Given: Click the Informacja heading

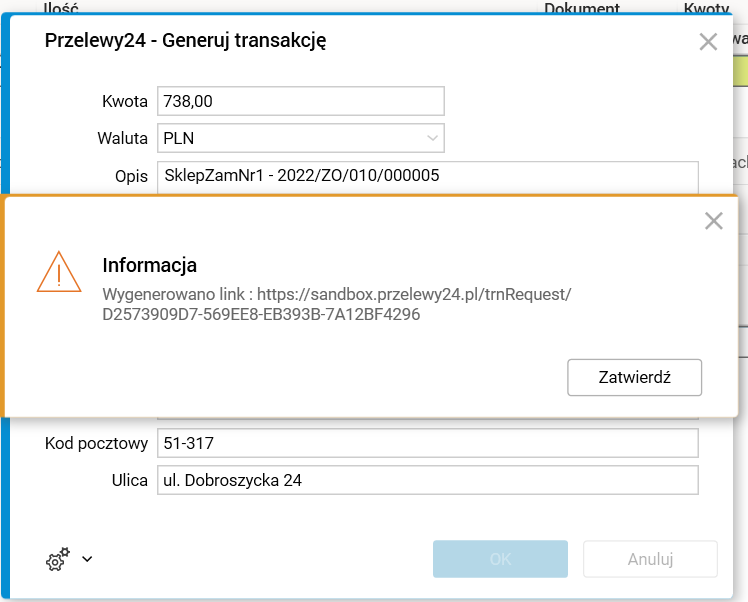Looking at the screenshot, I should (149, 265).
